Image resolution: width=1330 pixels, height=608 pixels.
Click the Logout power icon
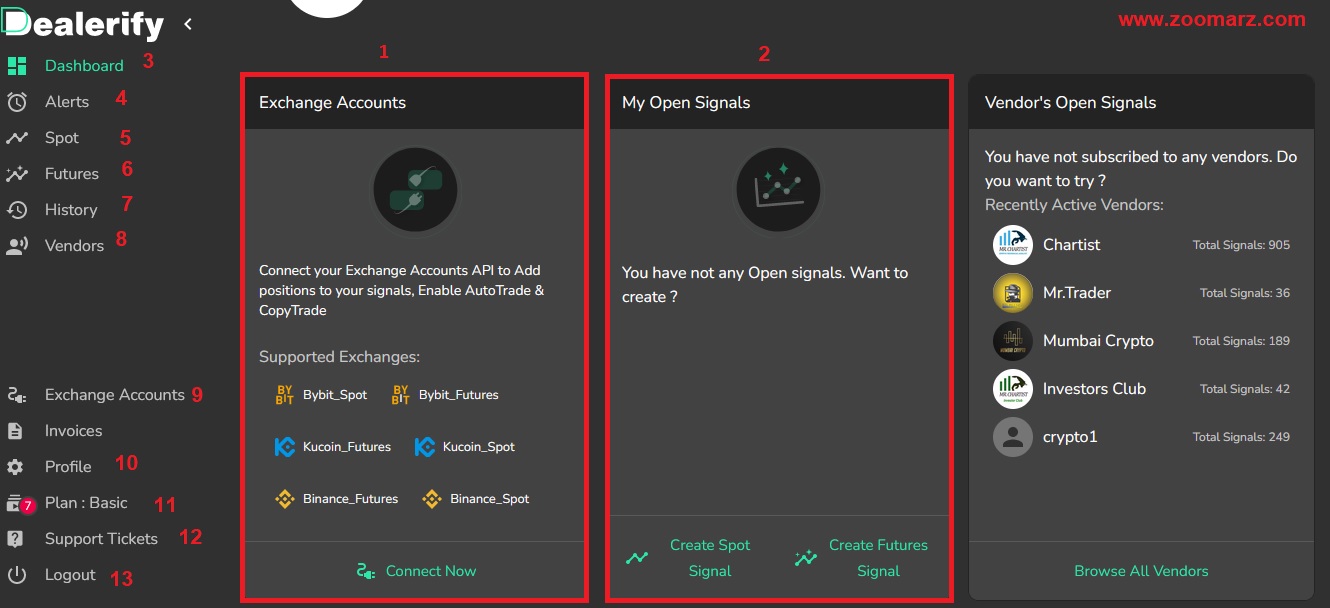[16, 575]
